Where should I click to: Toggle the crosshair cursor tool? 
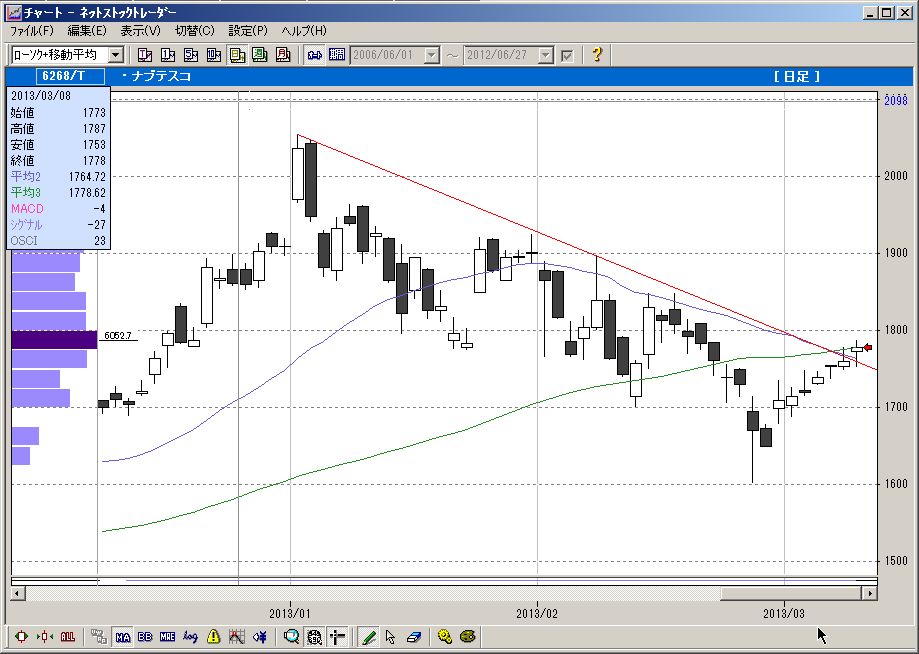[337, 636]
